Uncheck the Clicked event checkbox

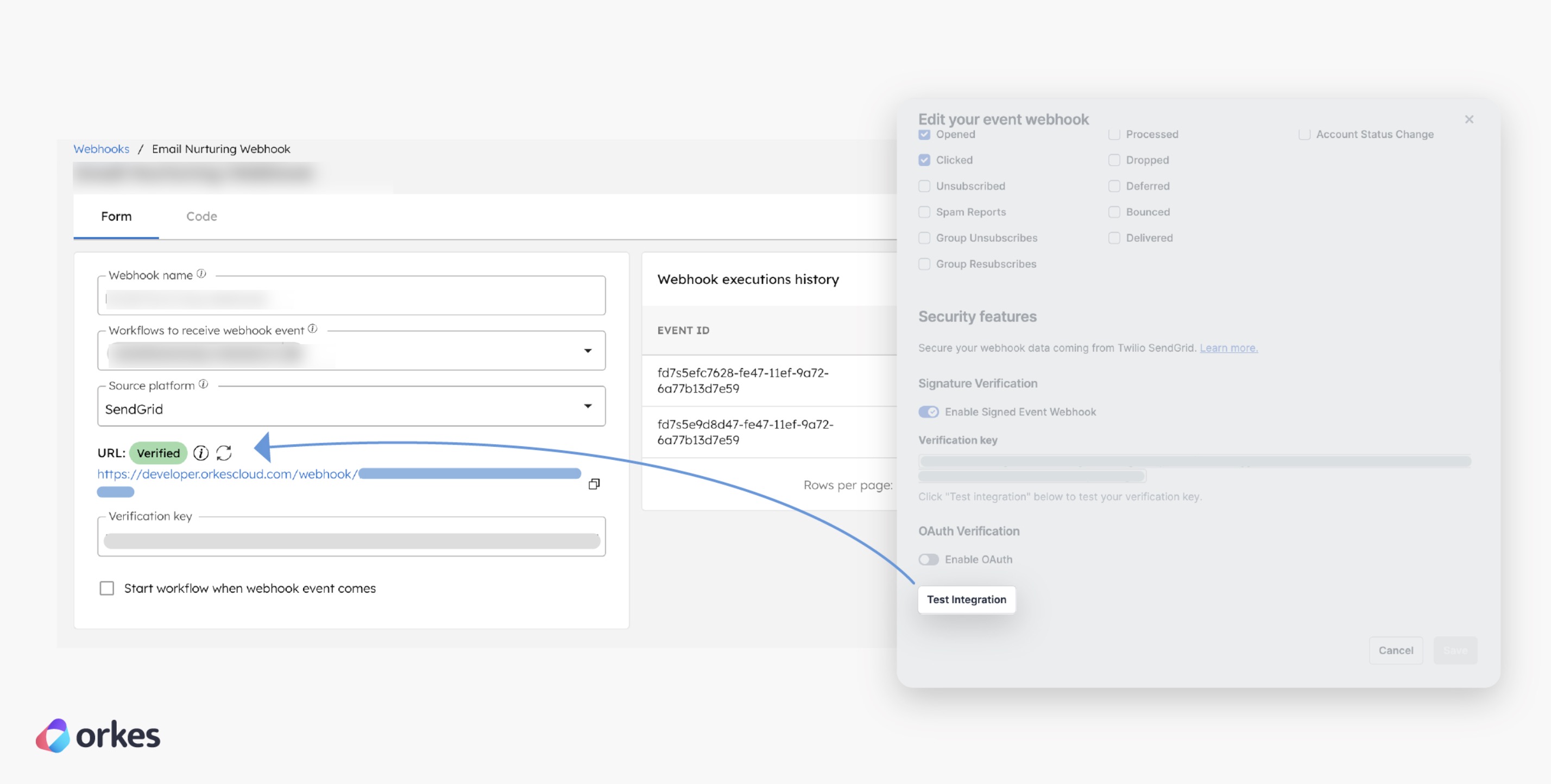[925, 160]
